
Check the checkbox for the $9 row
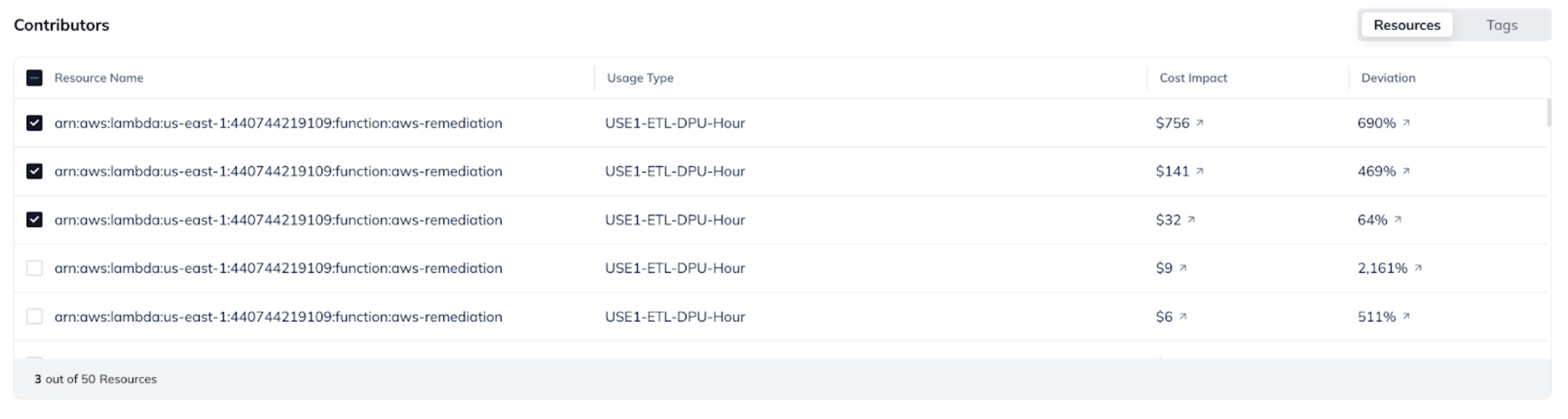(x=34, y=268)
